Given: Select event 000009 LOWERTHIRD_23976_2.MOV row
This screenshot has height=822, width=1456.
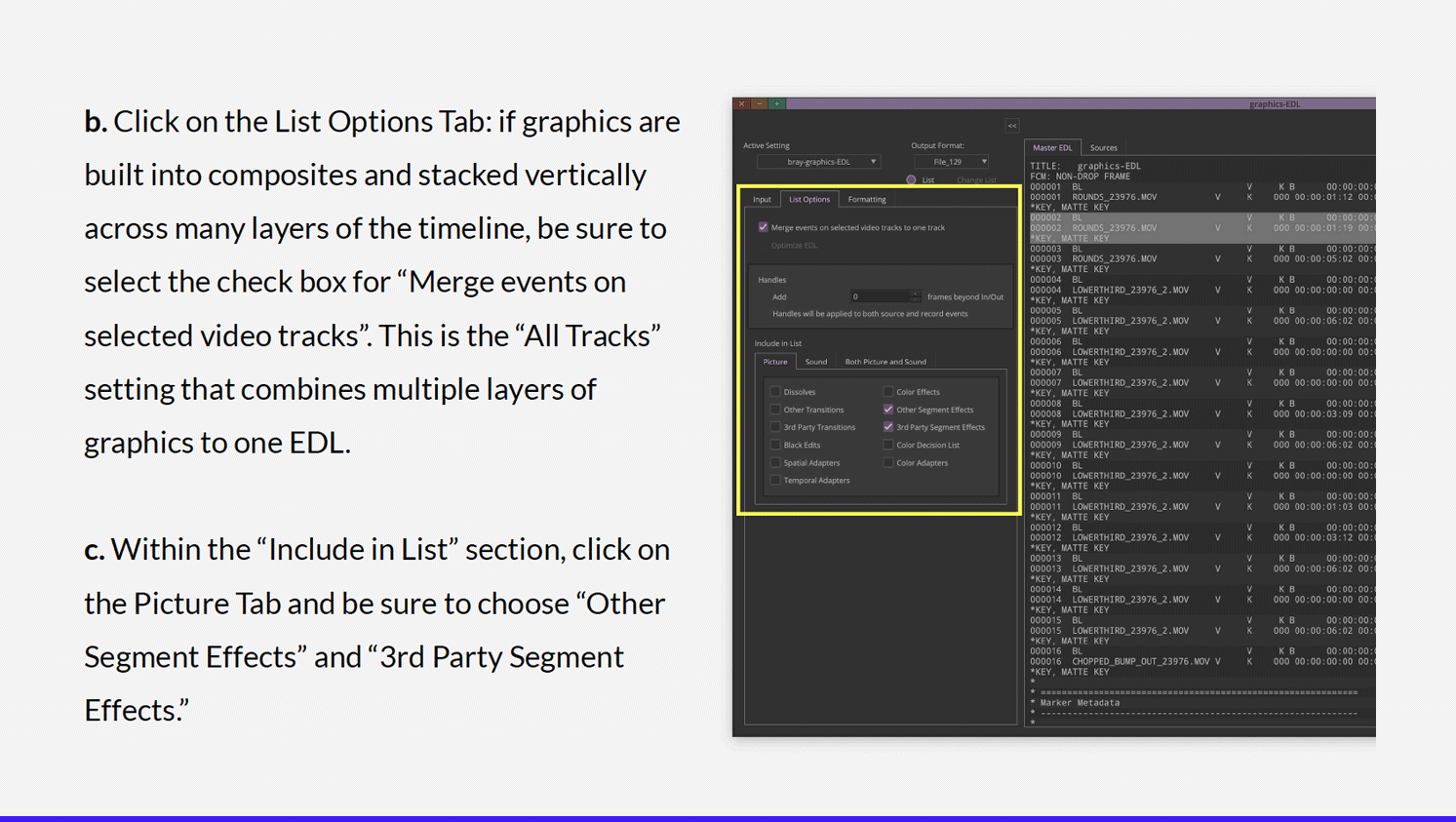Looking at the screenshot, I should (1202, 445).
